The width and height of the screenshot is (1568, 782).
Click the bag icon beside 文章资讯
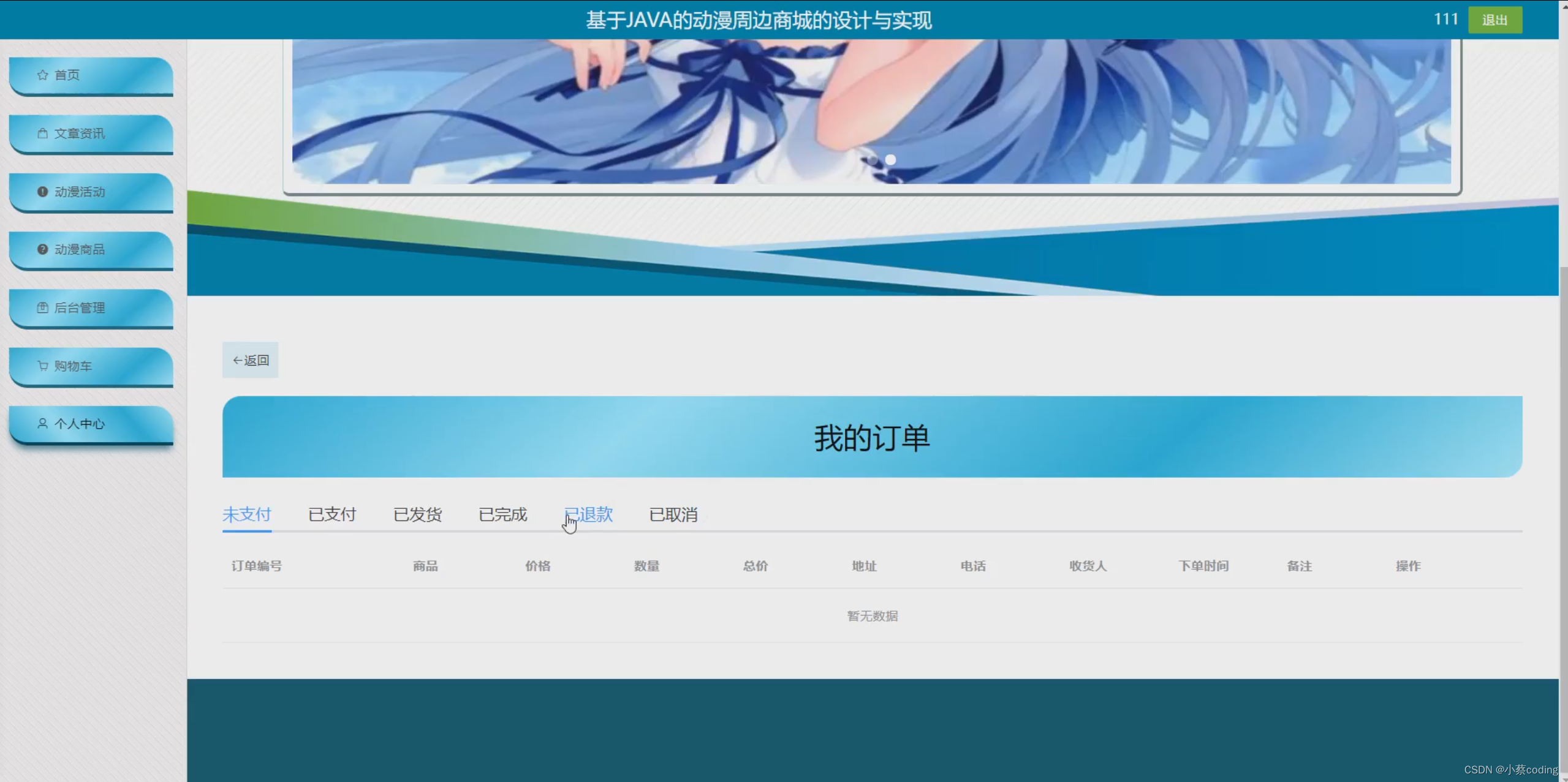(42, 133)
